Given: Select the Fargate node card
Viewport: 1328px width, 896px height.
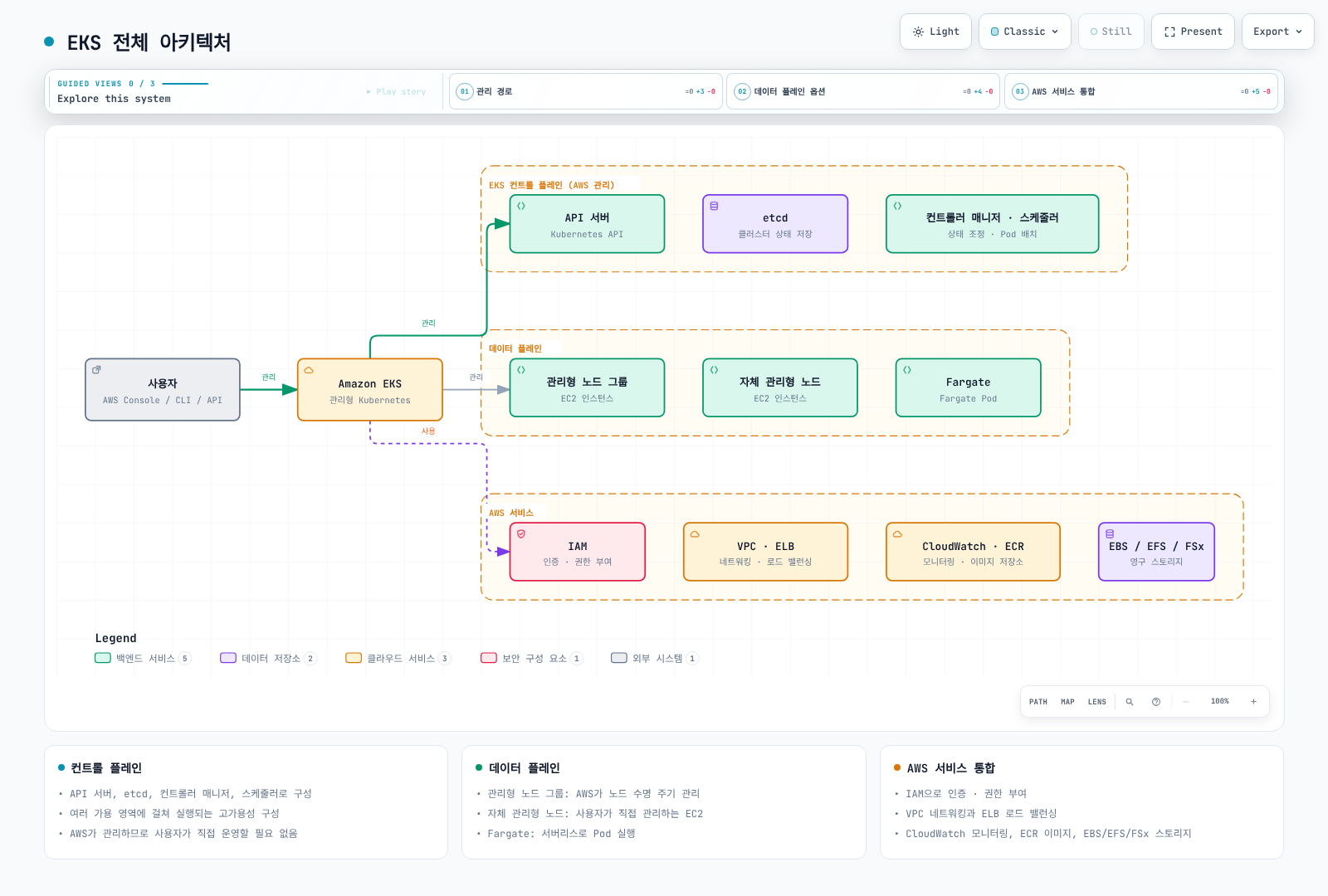Looking at the screenshot, I should (968, 387).
